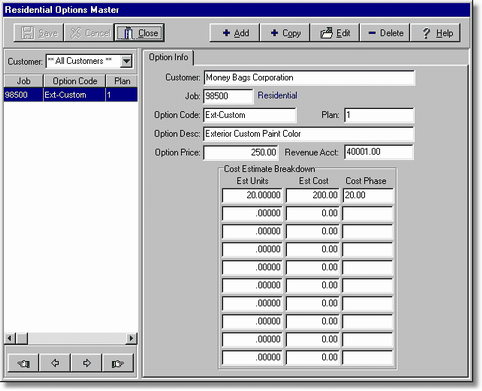Delete the selected option
482x391 pixels.
pyautogui.click(x=385, y=33)
